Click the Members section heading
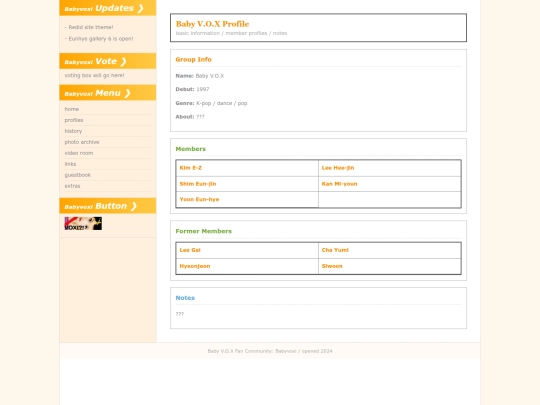 click(x=190, y=149)
